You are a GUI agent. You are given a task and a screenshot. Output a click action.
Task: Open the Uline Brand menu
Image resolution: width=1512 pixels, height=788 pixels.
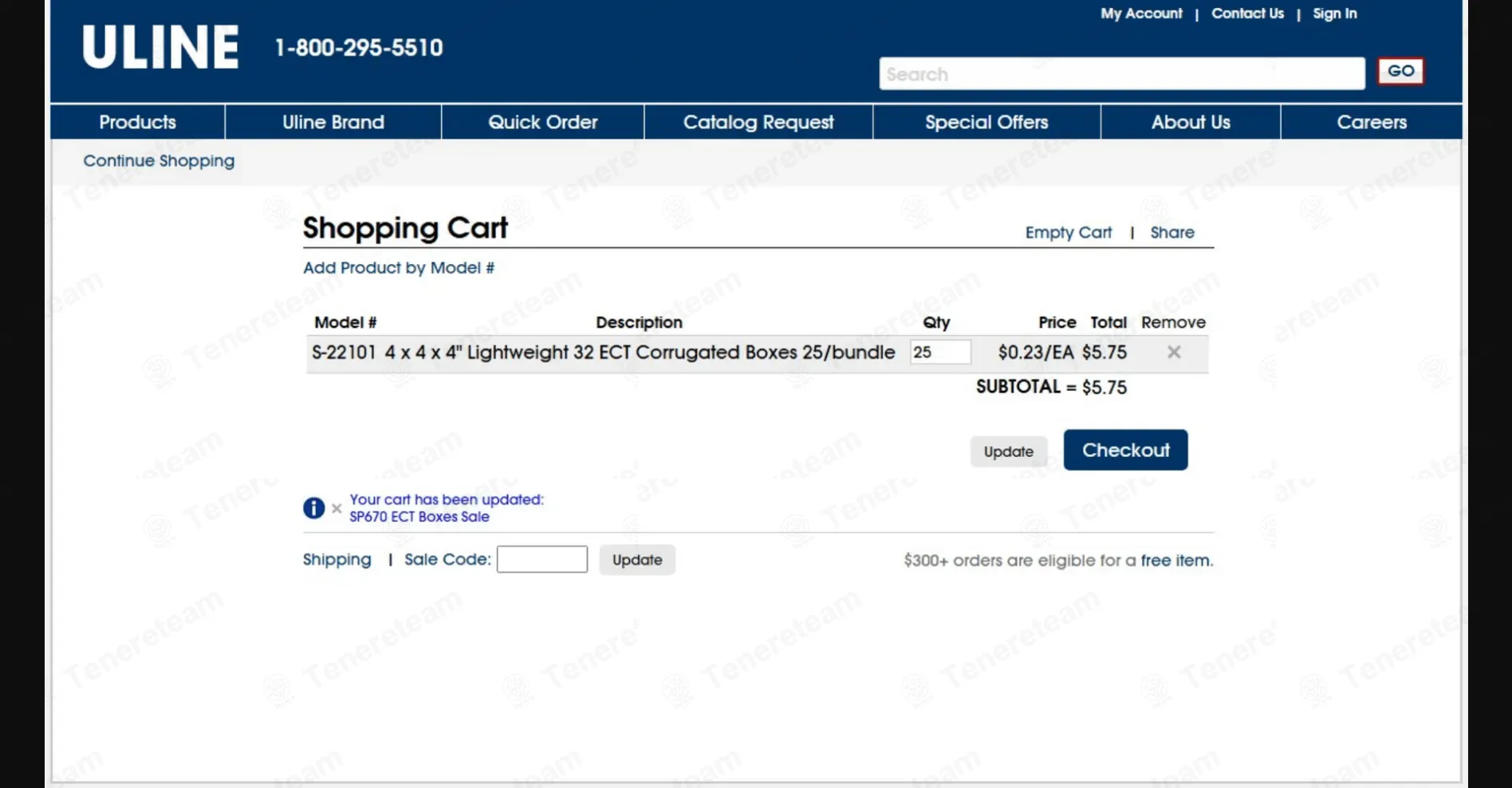coord(333,122)
